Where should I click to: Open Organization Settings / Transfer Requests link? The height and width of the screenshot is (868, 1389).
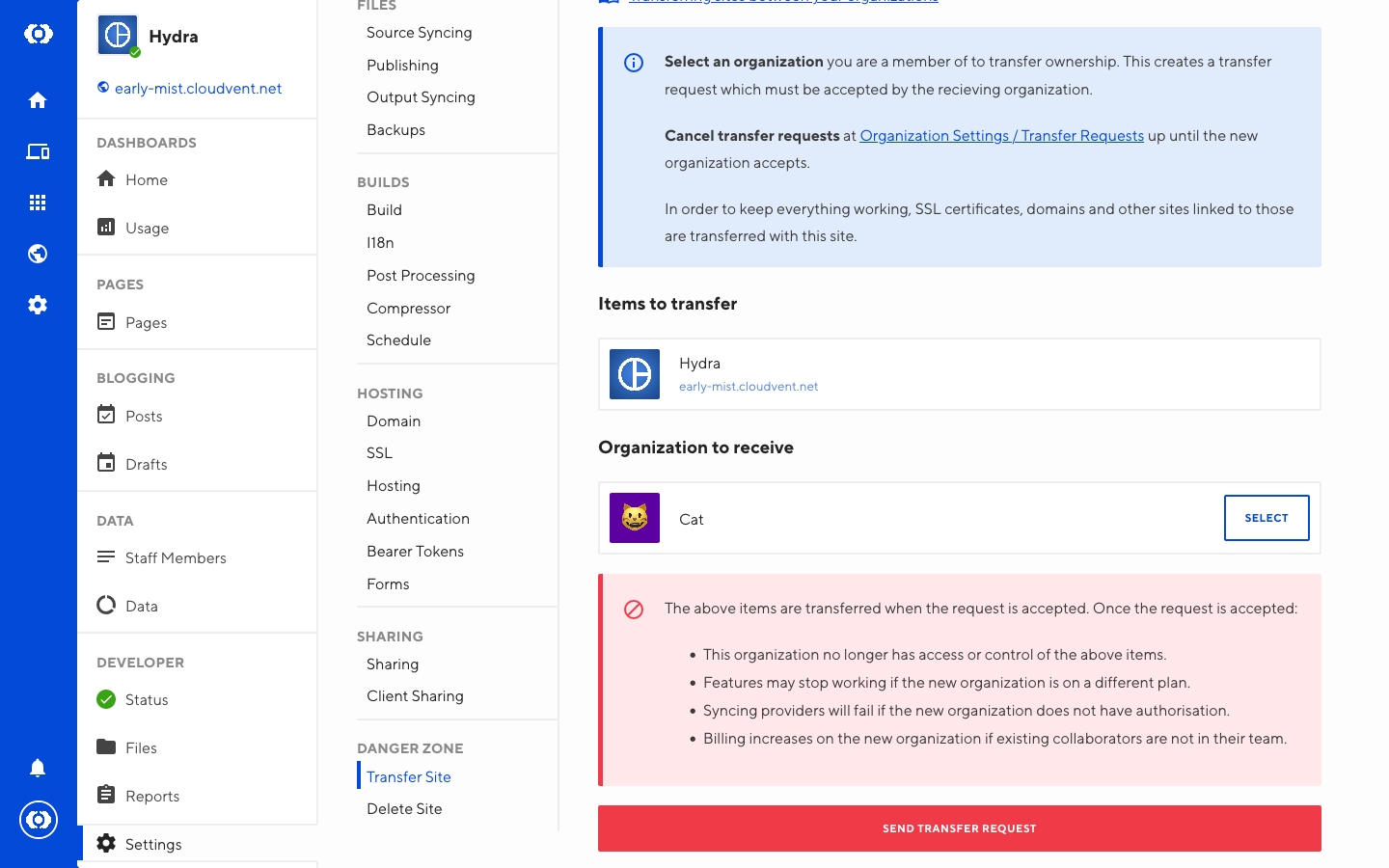[1001, 136]
